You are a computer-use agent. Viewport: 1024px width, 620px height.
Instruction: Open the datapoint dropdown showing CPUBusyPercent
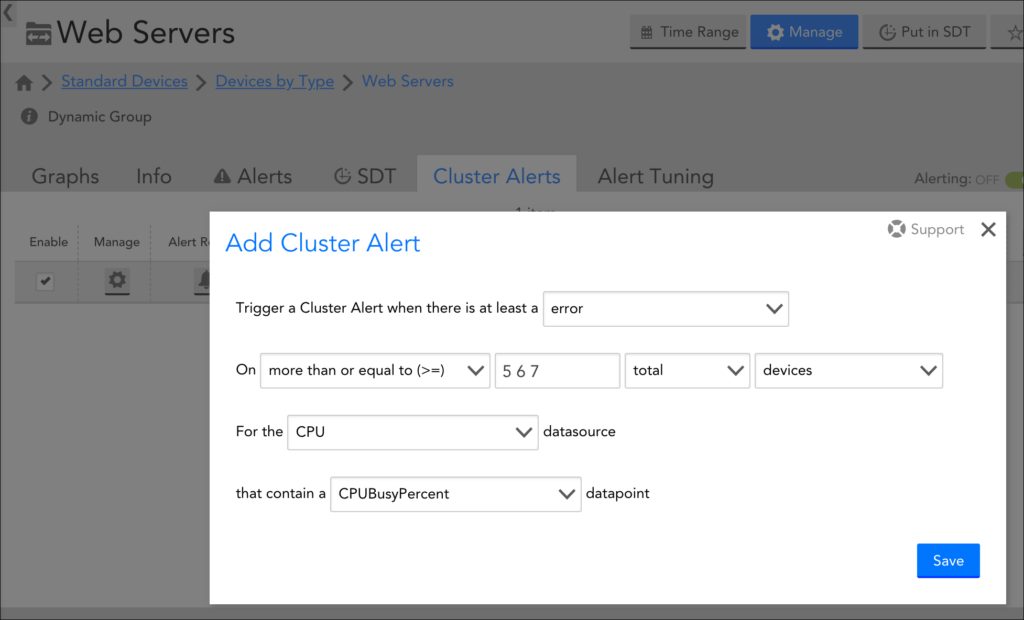pos(455,493)
